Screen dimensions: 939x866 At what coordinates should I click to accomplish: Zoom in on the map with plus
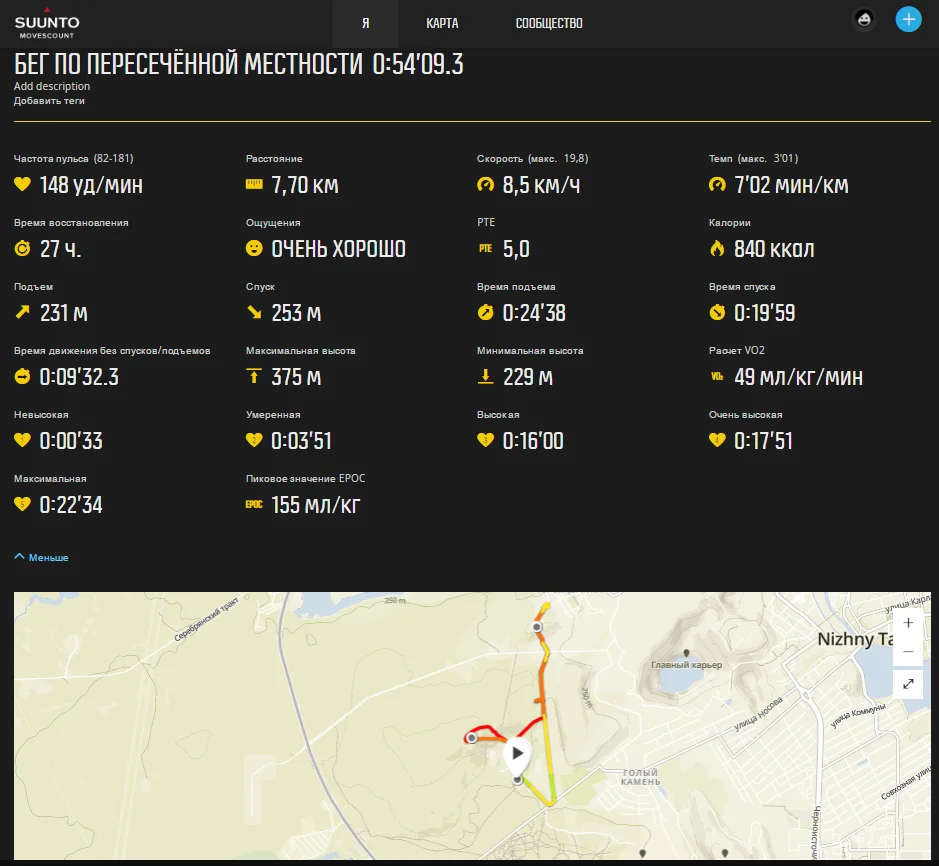[908, 623]
